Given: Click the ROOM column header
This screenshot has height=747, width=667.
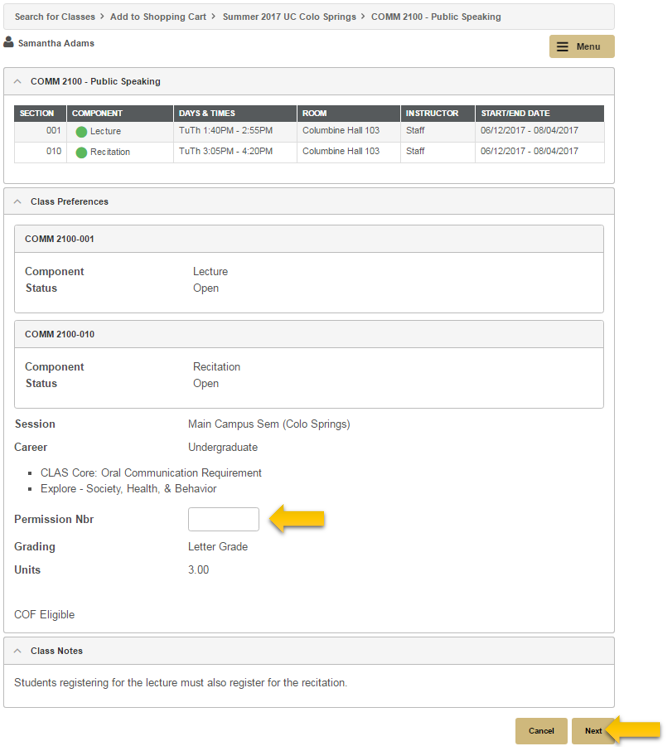Looking at the screenshot, I should [349, 113].
